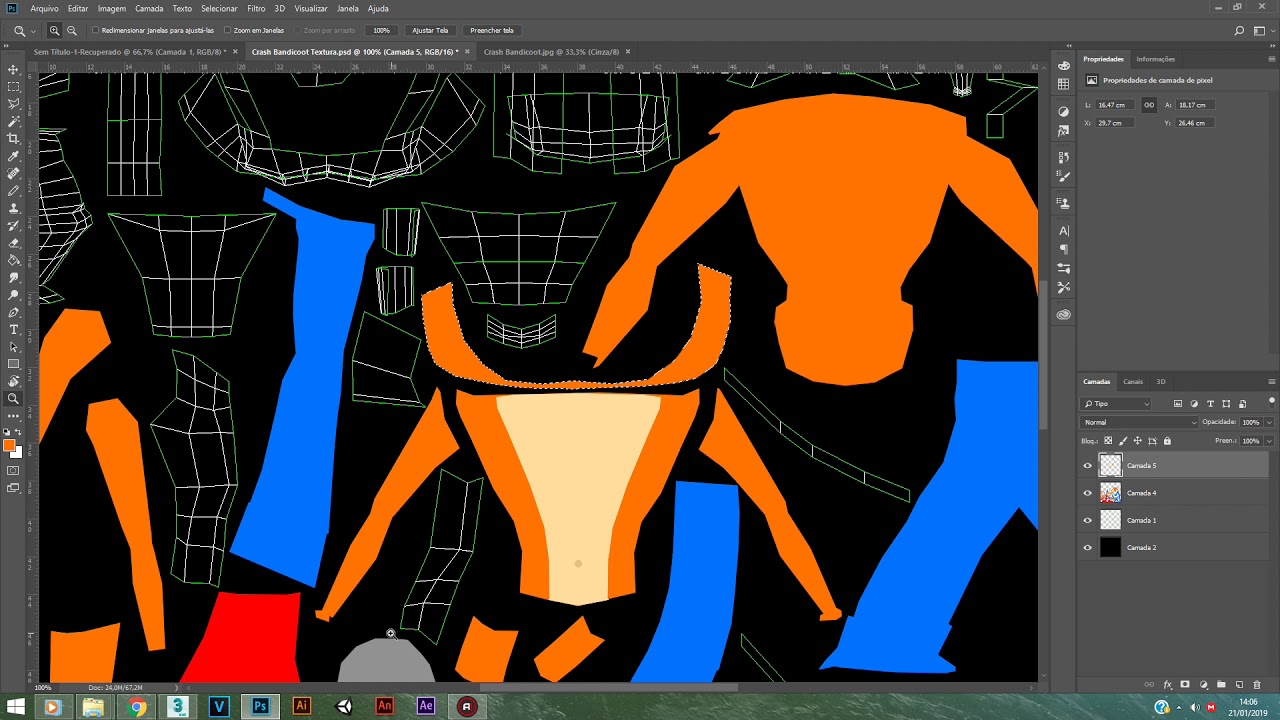This screenshot has height=720, width=1280.
Task: Select the Clone Stamp tool
Action: 14,208
